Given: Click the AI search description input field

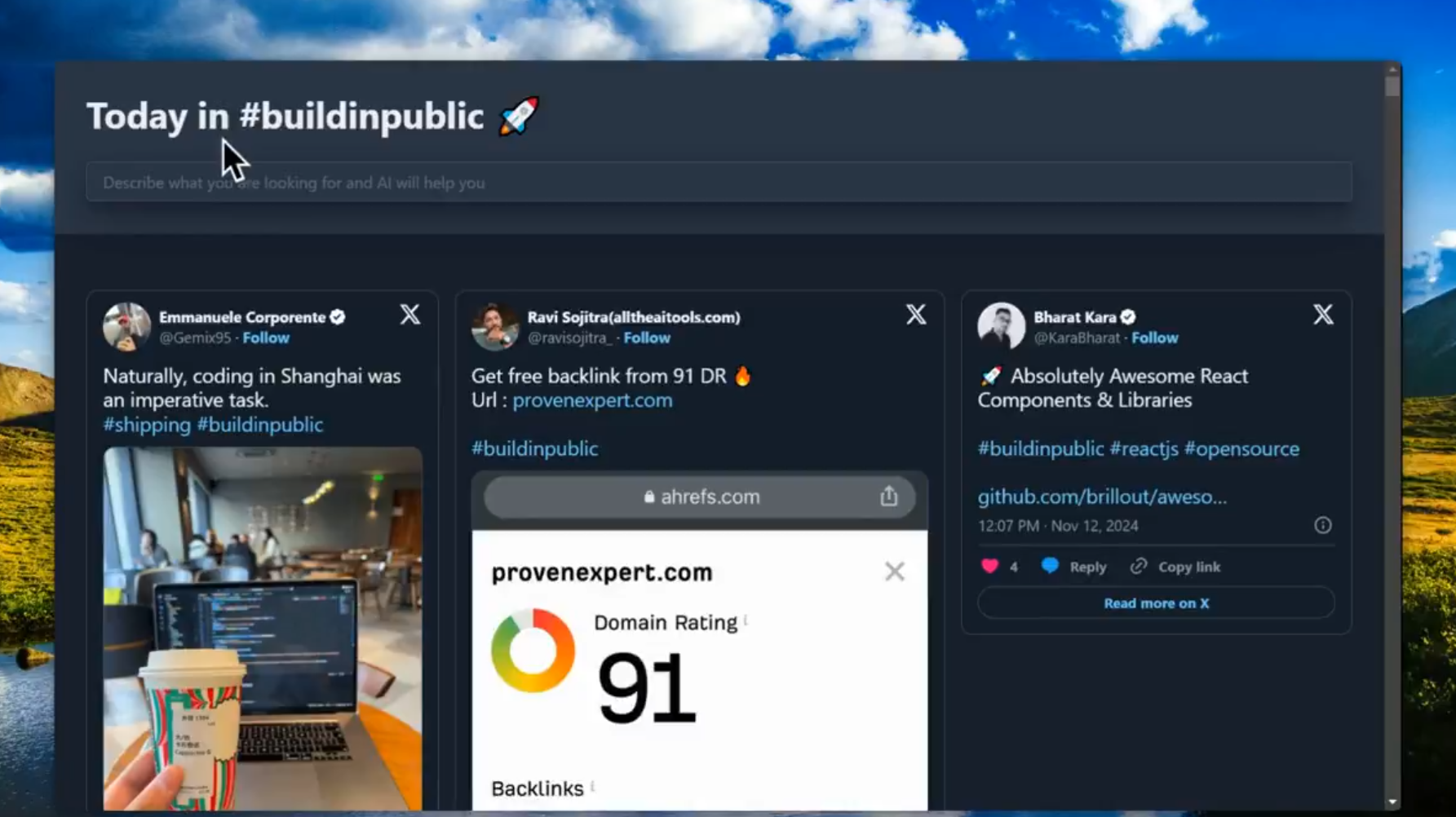Looking at the screenshot, I should click(719, 181).
